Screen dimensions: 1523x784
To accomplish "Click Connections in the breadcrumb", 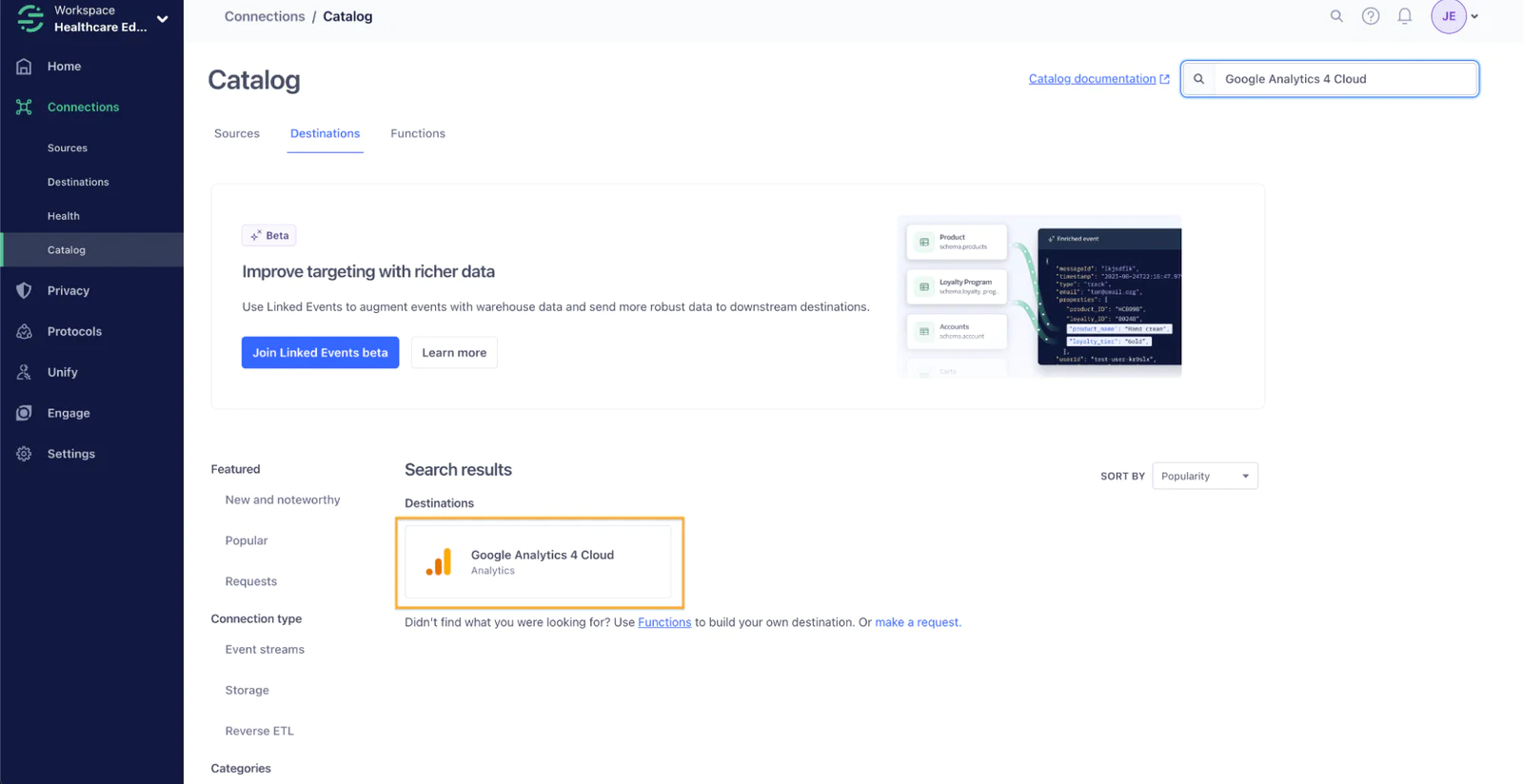I will (x=265, y=16).
